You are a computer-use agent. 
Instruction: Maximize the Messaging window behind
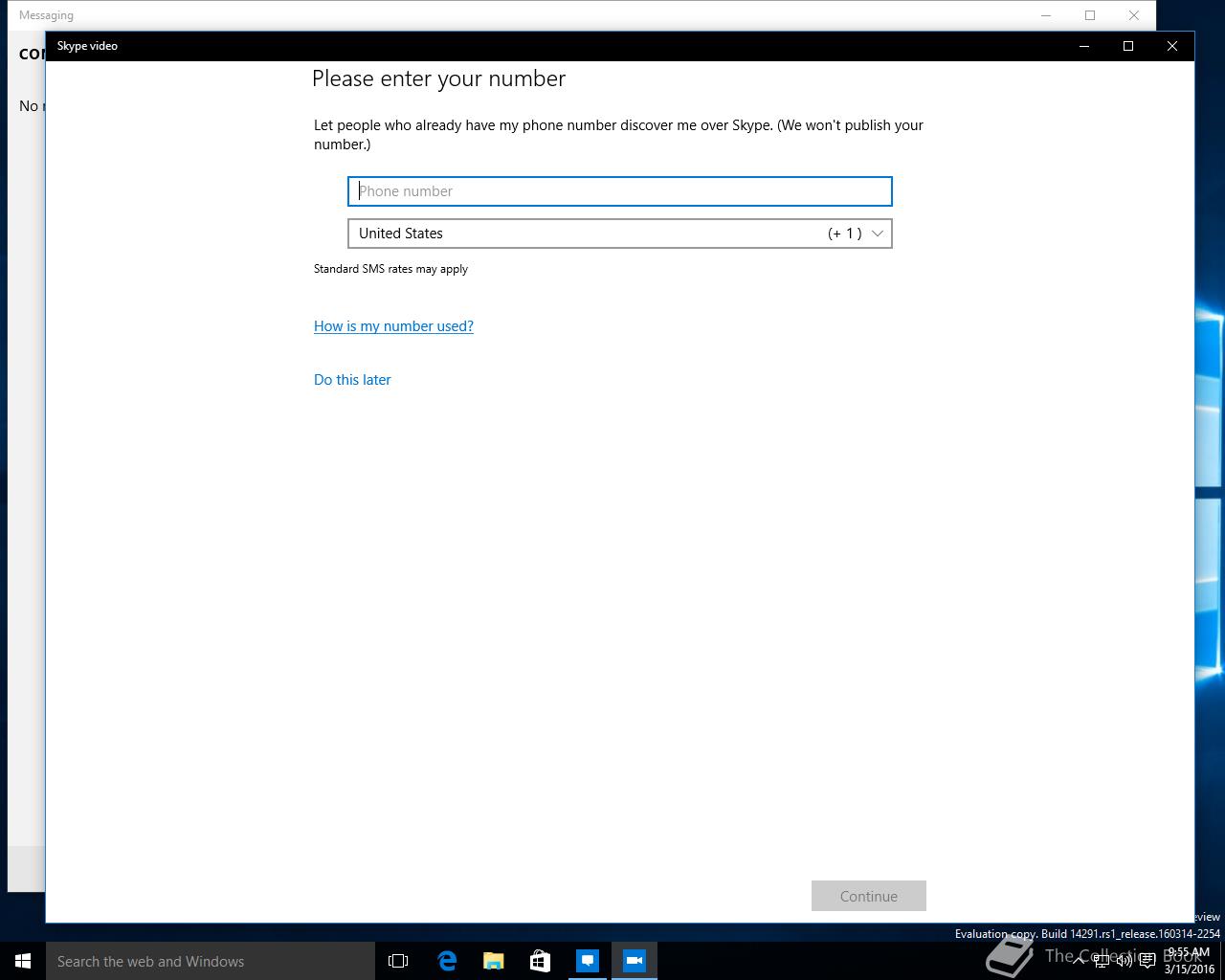tap(1090, 15)
